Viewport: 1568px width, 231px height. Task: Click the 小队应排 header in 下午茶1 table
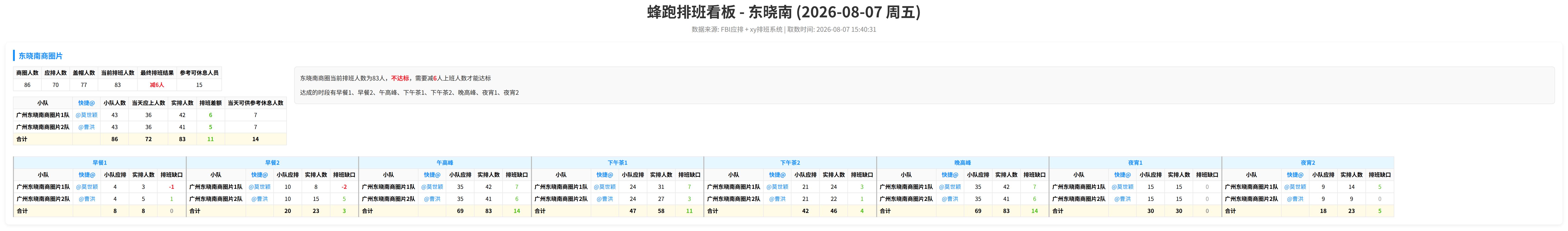[632, 175]
